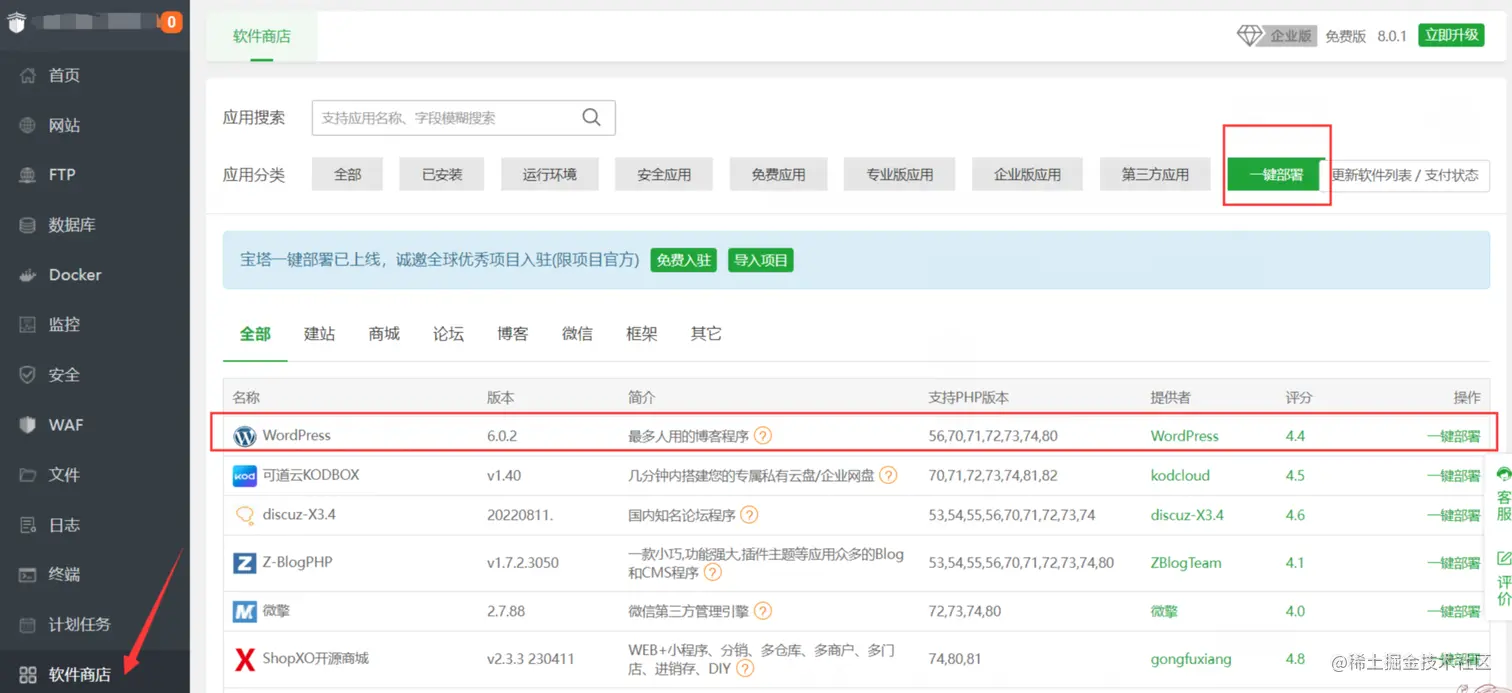
Task: Select the 论坛 tab
Action: click(x=448, y=334)
